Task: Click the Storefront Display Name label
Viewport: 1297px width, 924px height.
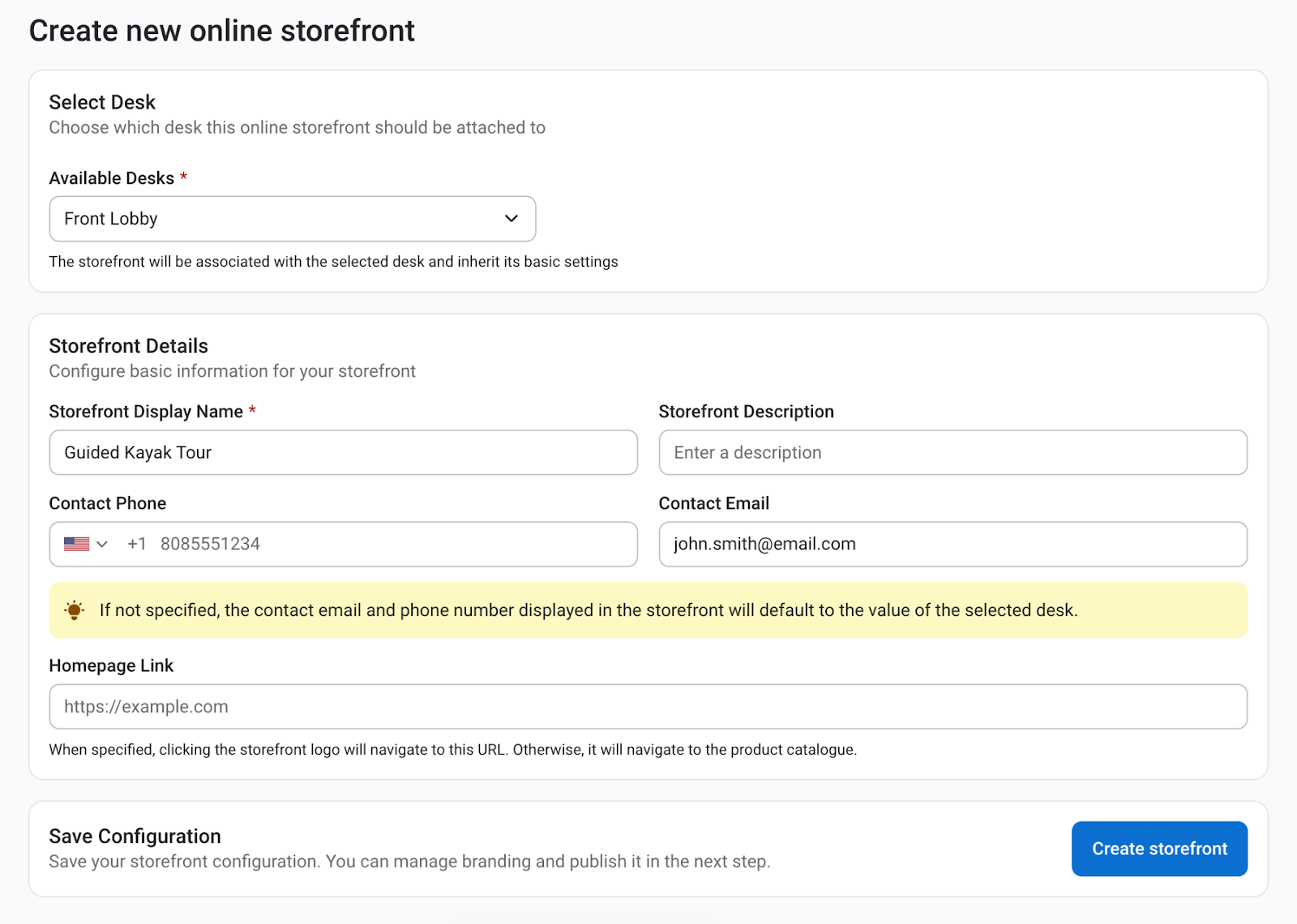Action: point(146,412)
